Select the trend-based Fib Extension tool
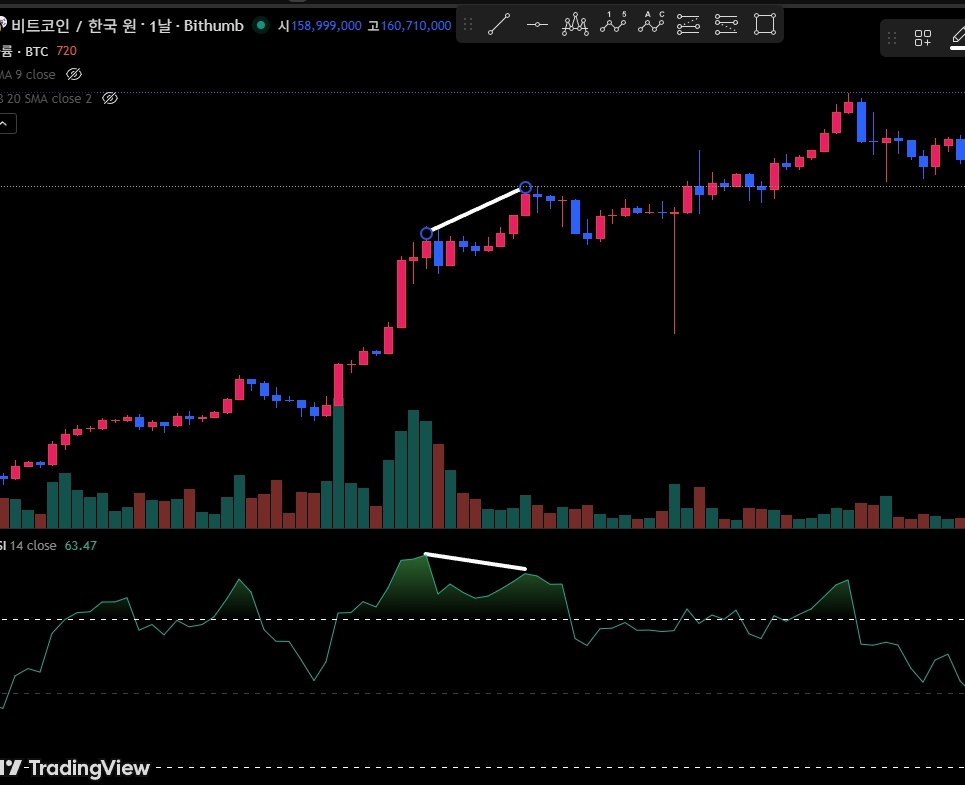This screenshot has height=785, width=965. [726, 25]
